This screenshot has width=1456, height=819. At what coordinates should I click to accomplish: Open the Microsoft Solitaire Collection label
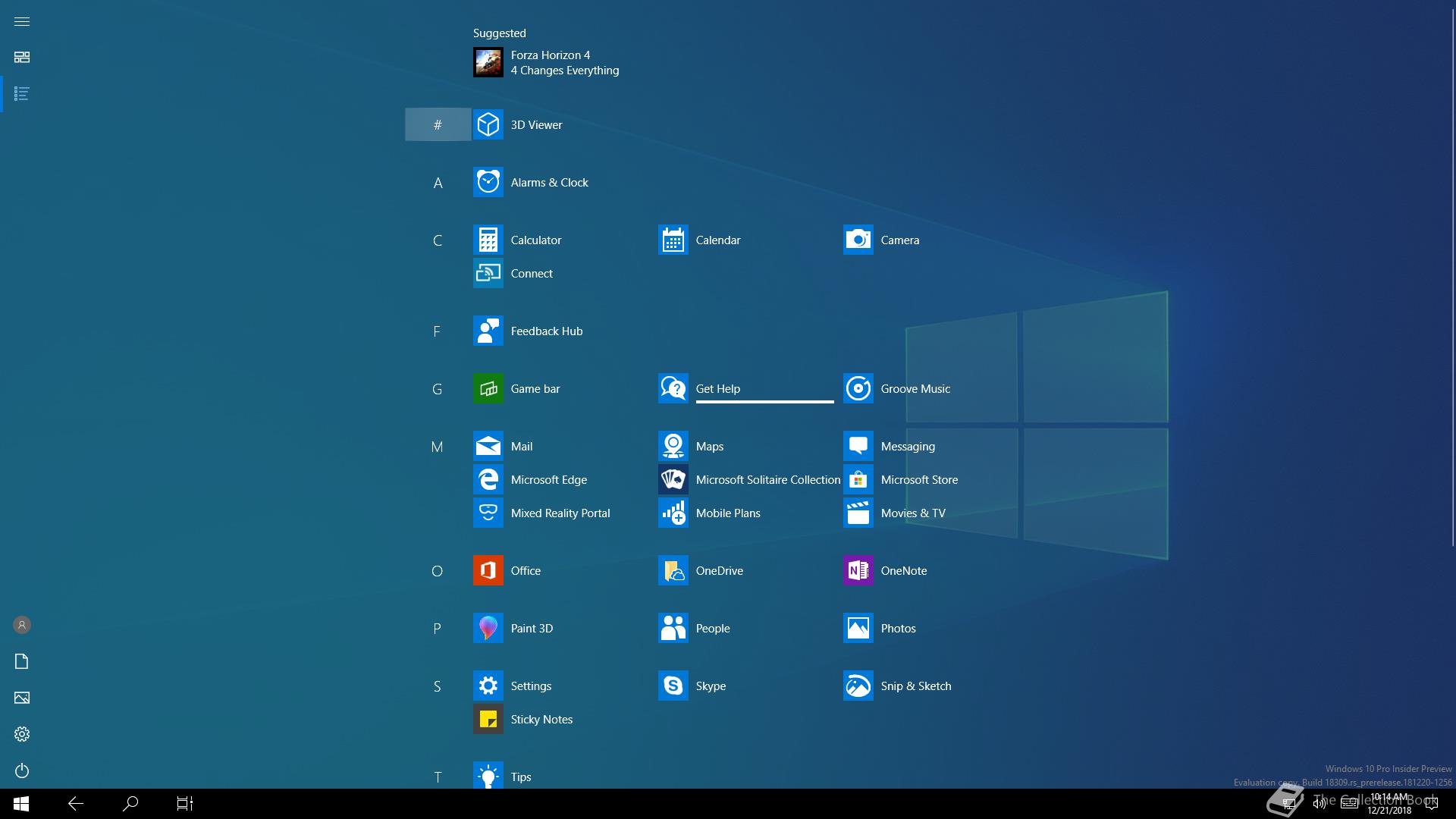pyautogui.click(x=768, y=480)
